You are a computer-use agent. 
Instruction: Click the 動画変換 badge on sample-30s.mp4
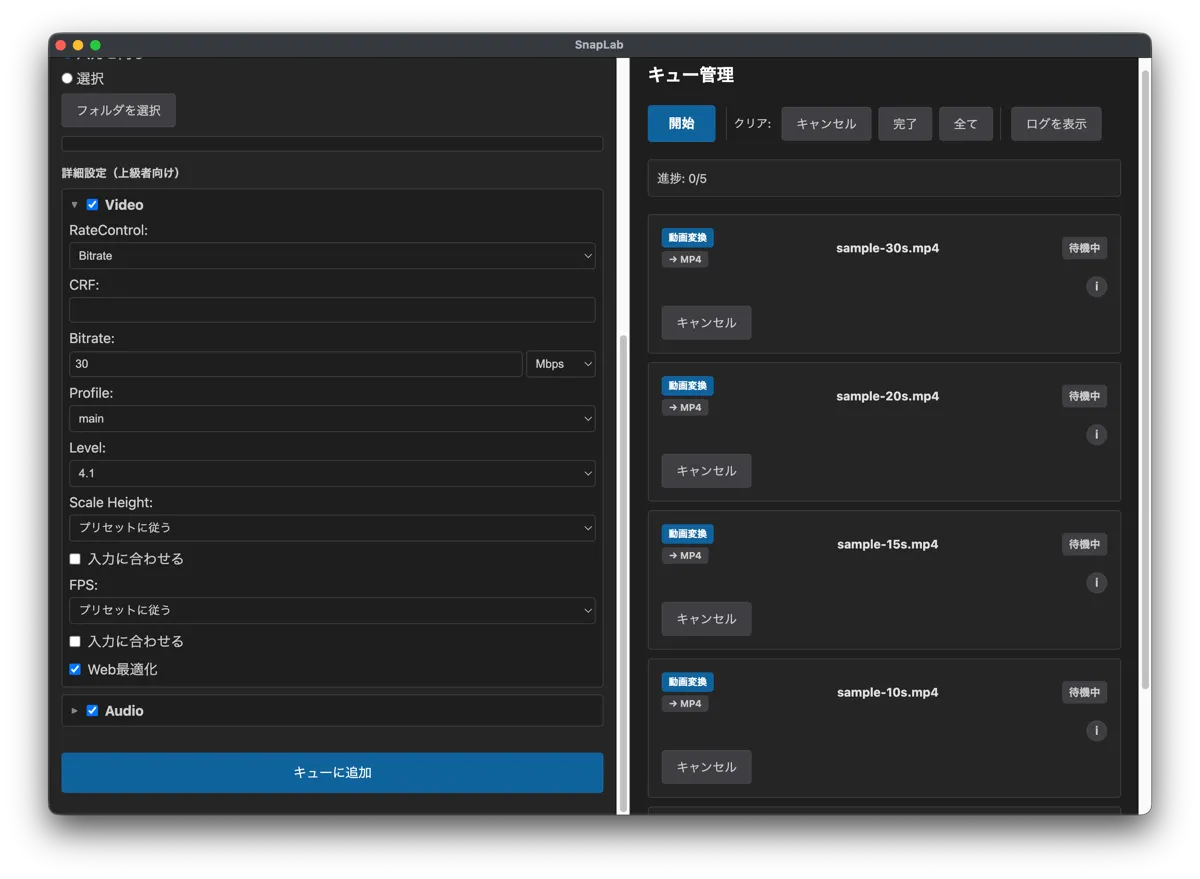[687, 237]
